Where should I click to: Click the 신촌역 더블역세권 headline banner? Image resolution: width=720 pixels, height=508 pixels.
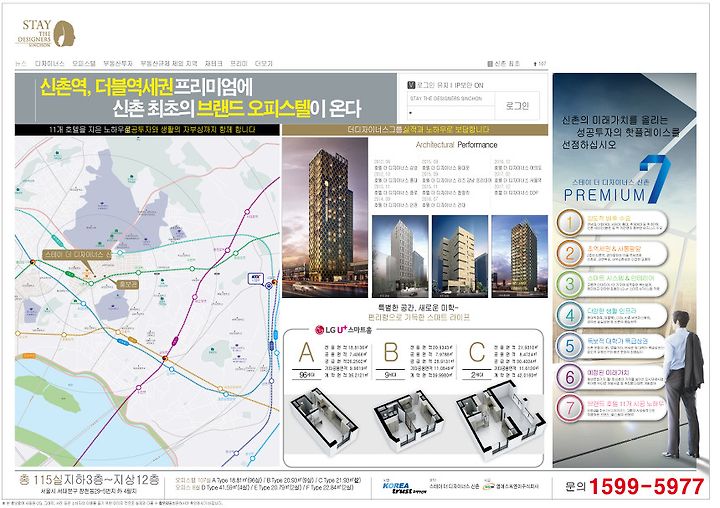tap(206, 98)
